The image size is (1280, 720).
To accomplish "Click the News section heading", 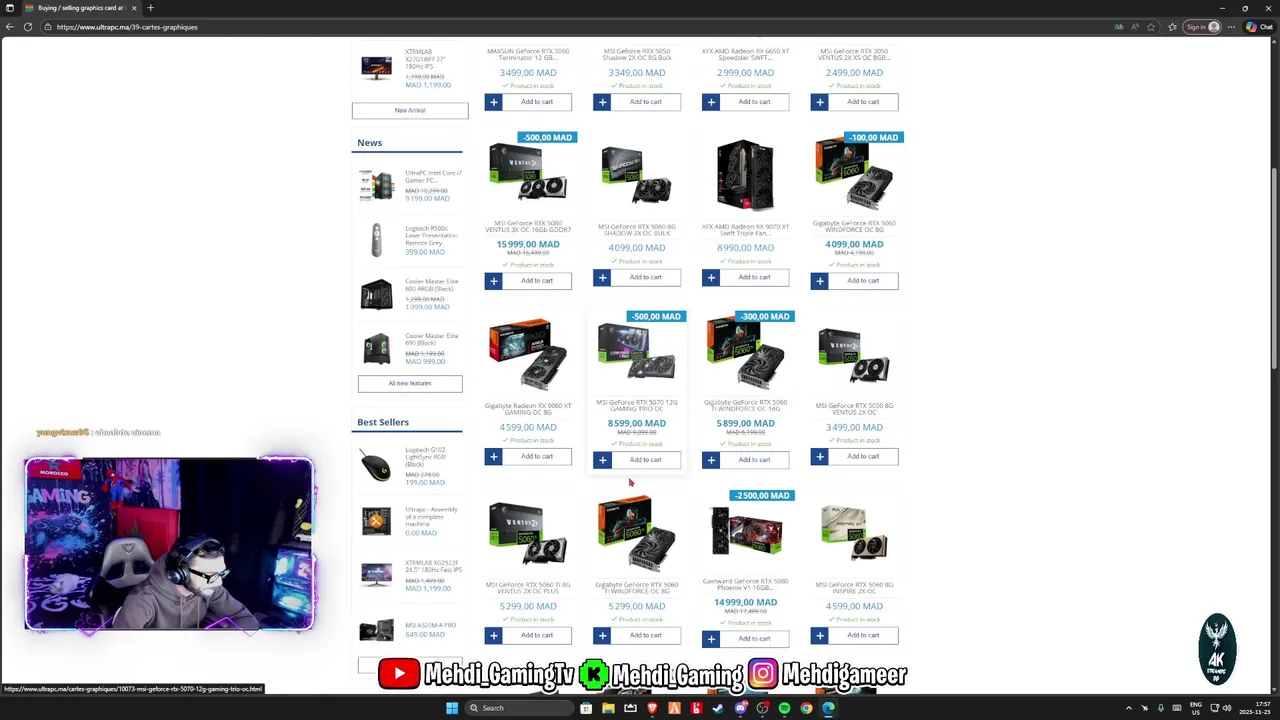I will coord(369,143).
